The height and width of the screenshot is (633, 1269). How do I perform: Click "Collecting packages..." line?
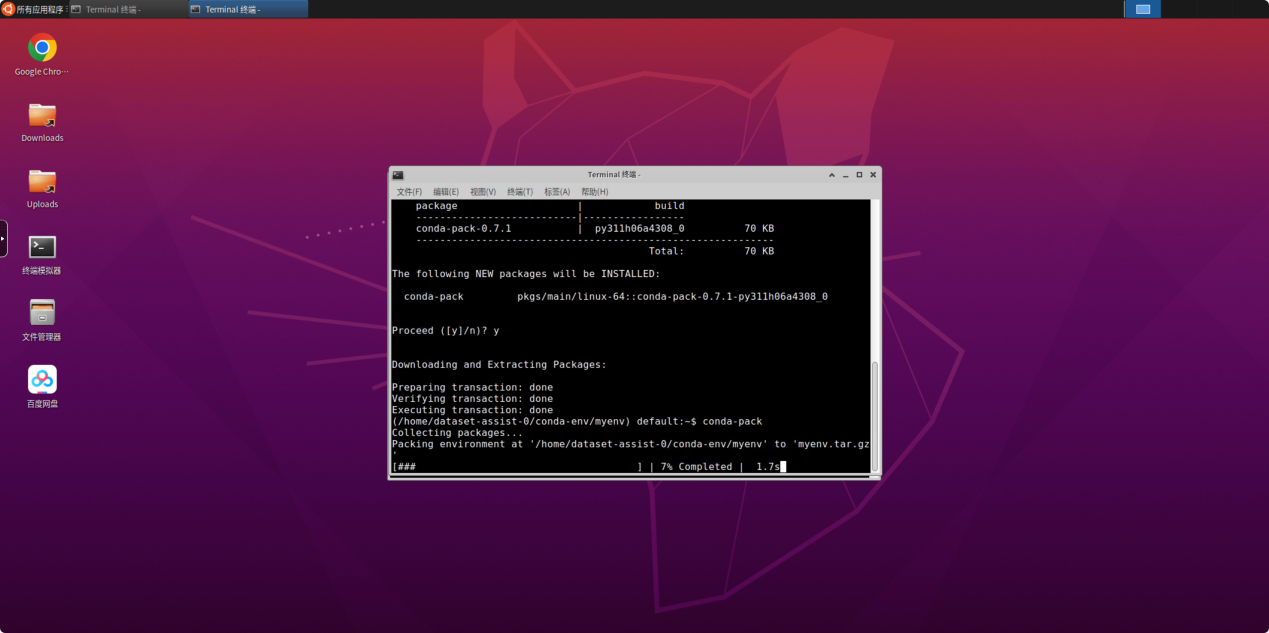point(457,433)
